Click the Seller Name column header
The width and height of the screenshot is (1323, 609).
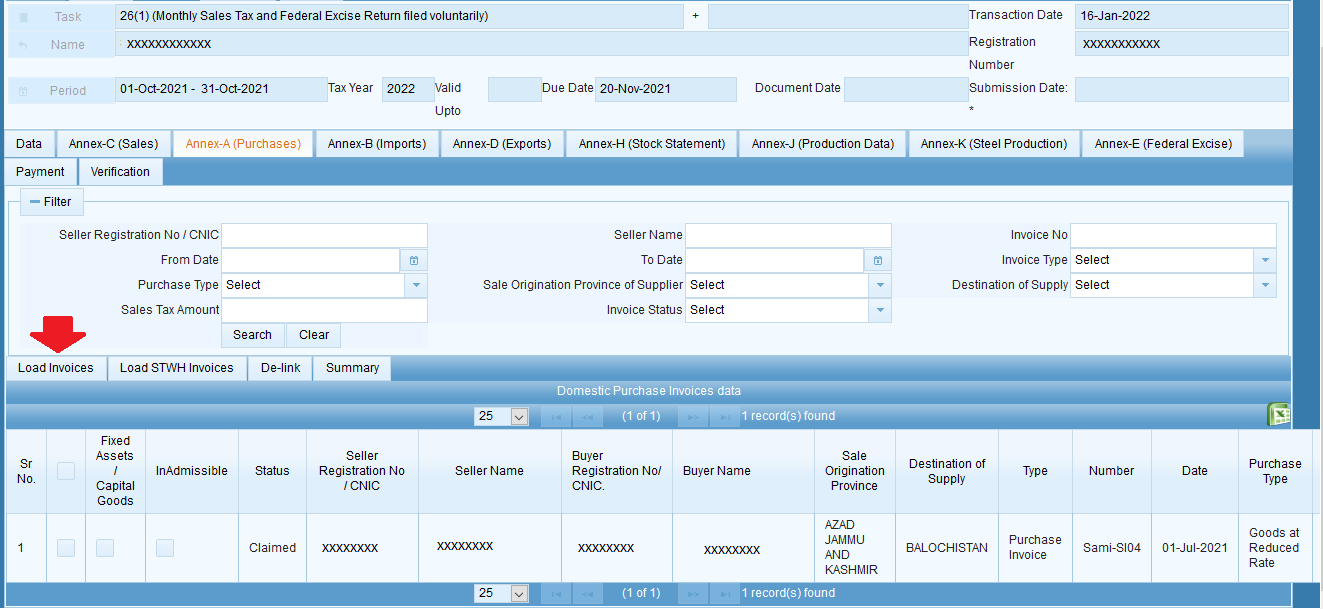490,471
